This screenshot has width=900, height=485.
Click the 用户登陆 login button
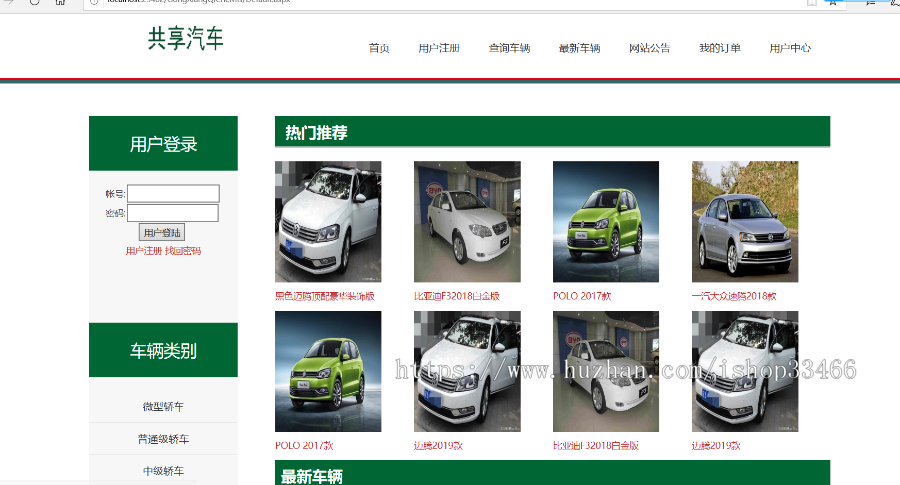tap(162, 232)
